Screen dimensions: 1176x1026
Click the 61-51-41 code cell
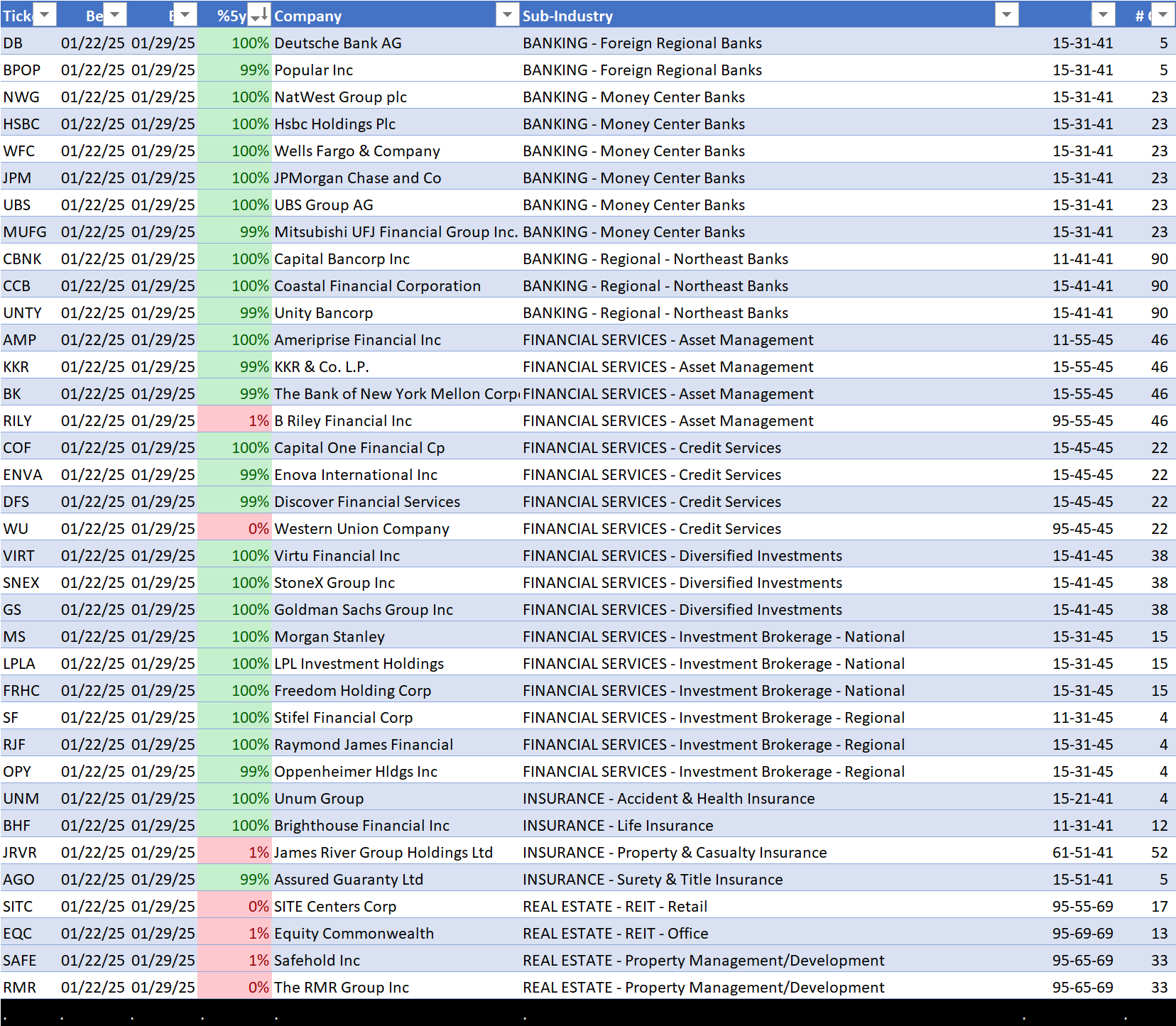click(x=1082, y=853)
